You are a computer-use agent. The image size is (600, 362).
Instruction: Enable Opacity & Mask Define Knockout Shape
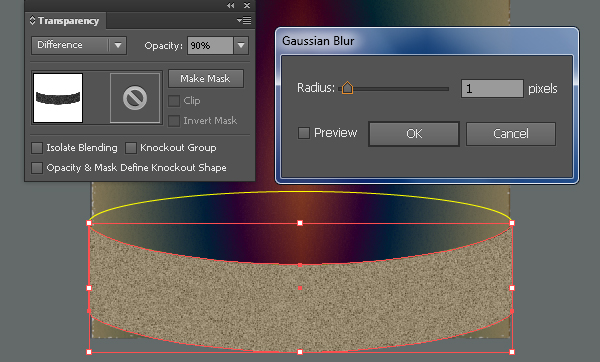point(37,168)
